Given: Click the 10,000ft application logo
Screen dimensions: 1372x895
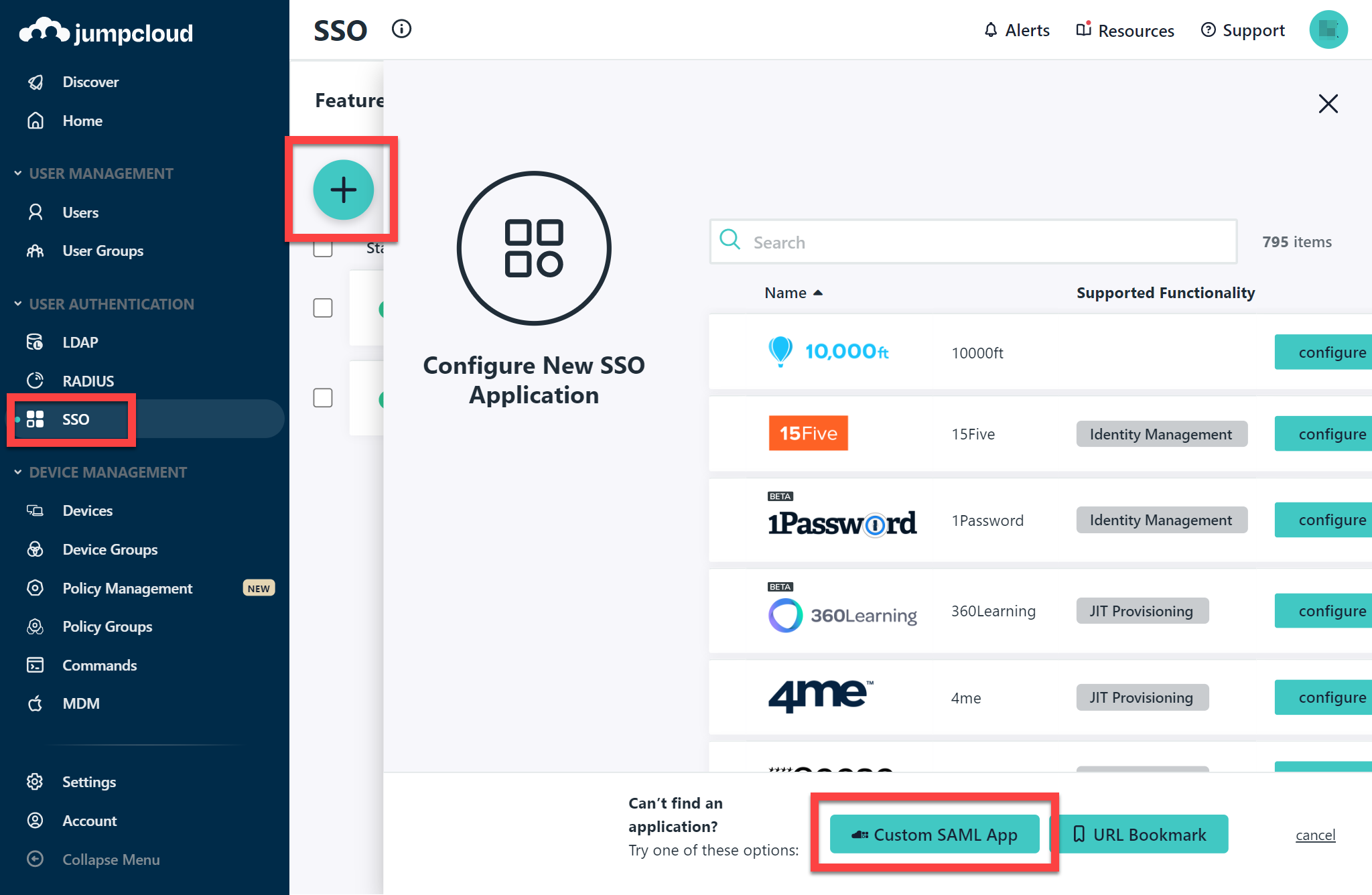Looking at the screenshot, I should click(828, 351).
